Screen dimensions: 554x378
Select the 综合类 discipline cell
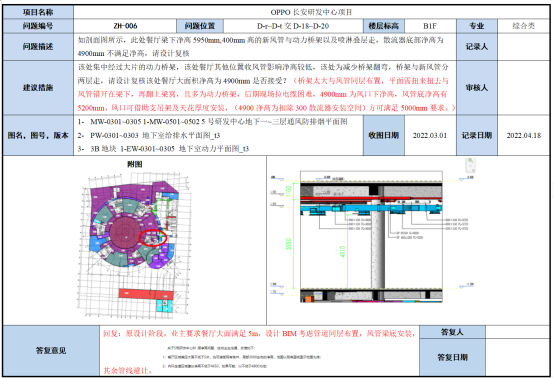coord(523,26)
